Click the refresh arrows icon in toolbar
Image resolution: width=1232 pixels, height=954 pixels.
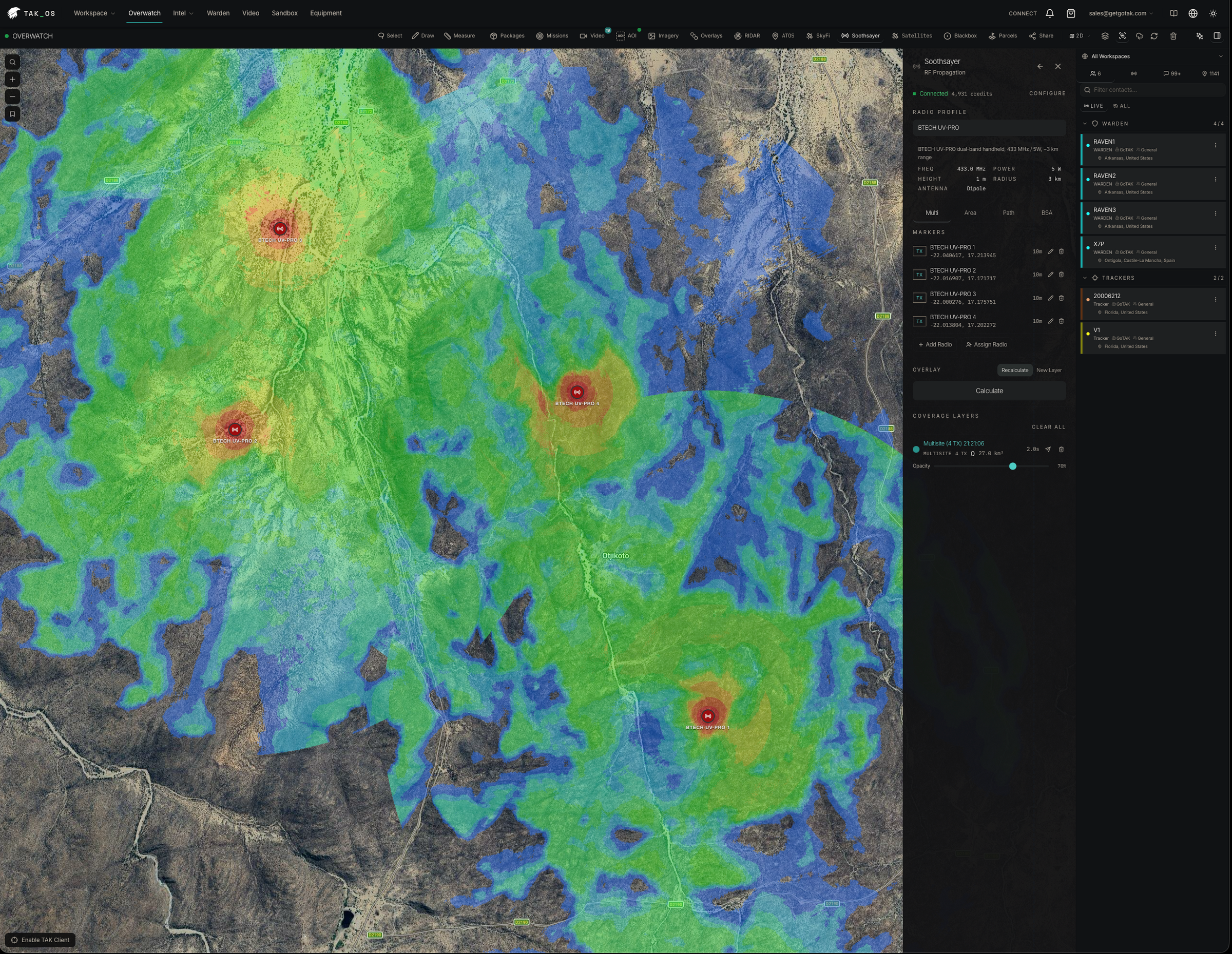[x=1154, y=35]
